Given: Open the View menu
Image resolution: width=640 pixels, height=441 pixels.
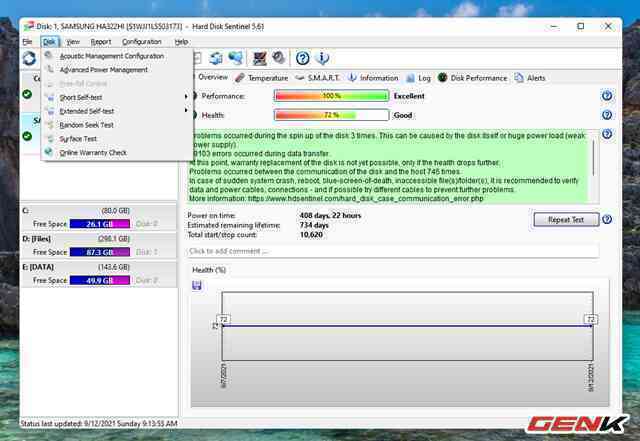Looking at the screenshot, I should [73, 42].
